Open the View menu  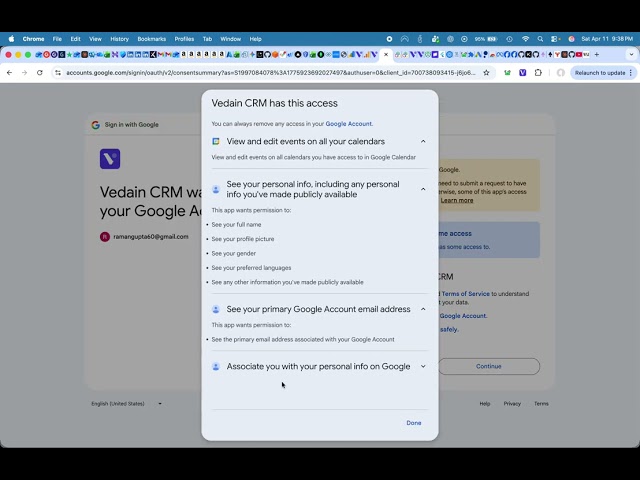[95, 39]
